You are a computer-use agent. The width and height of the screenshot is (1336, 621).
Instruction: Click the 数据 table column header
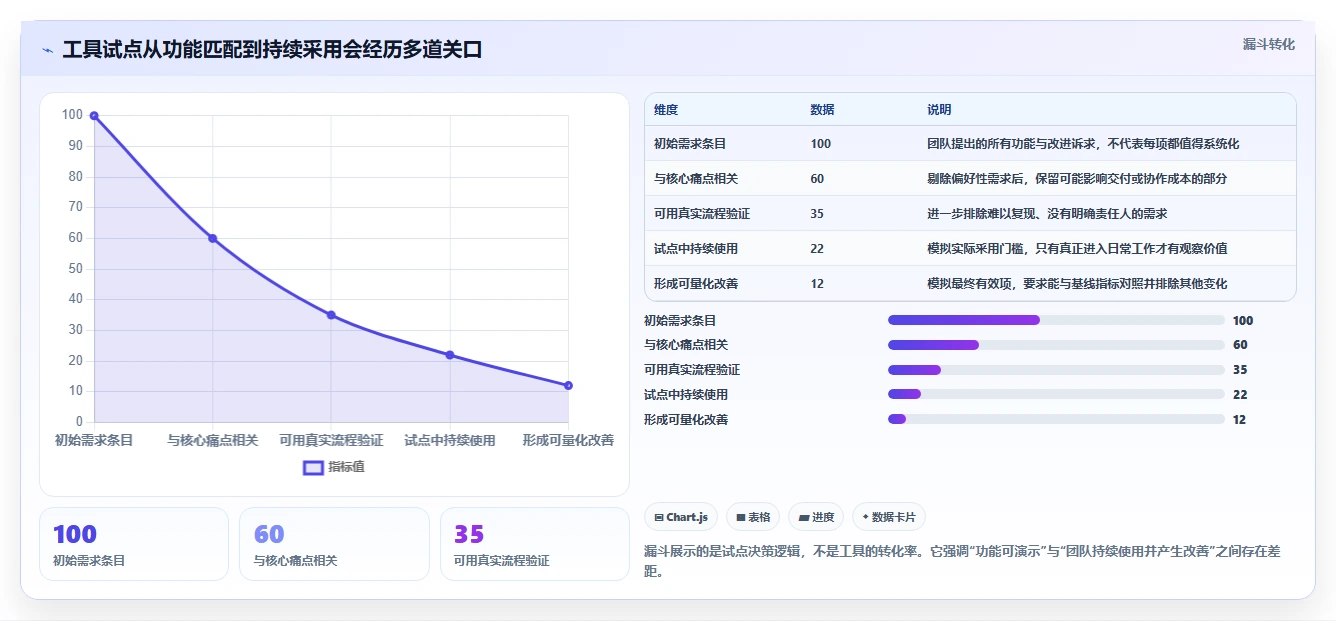(x=822, y=110)
